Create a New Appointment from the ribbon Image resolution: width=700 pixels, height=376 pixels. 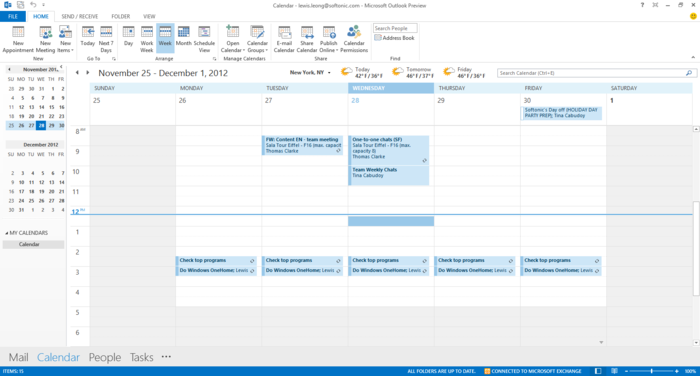[18, 39]
